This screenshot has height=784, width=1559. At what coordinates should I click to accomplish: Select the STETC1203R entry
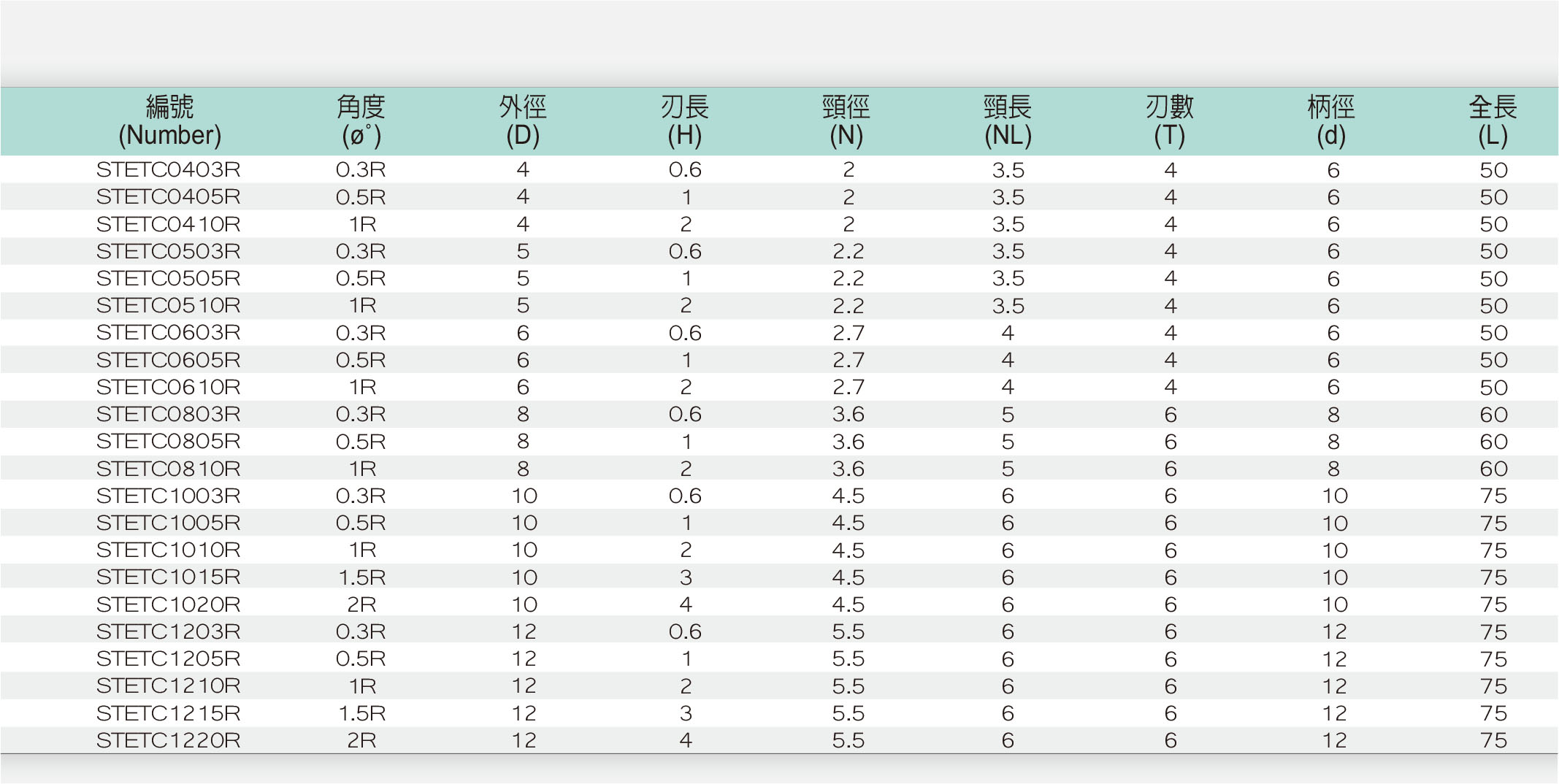click(x=169, y=631)
